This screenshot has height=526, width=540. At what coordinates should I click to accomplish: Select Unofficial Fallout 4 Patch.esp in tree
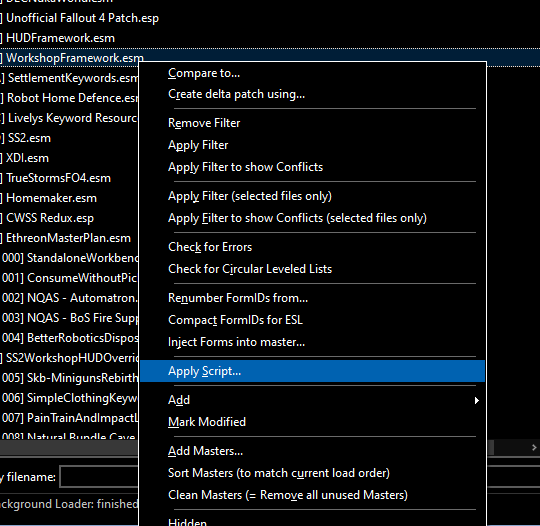pyautogui.click(x=82, y=18)
